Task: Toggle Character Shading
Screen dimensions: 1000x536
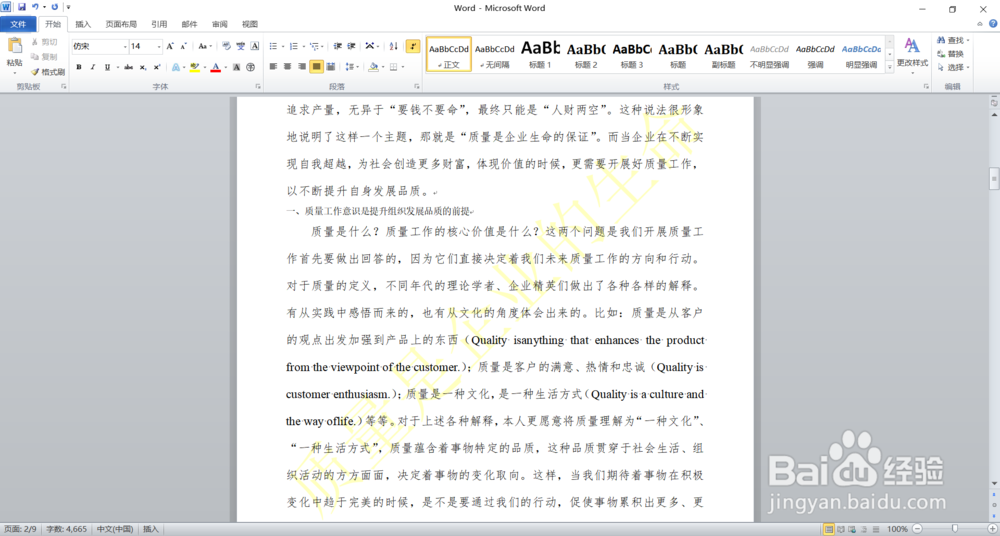Action: coord(237,66)
